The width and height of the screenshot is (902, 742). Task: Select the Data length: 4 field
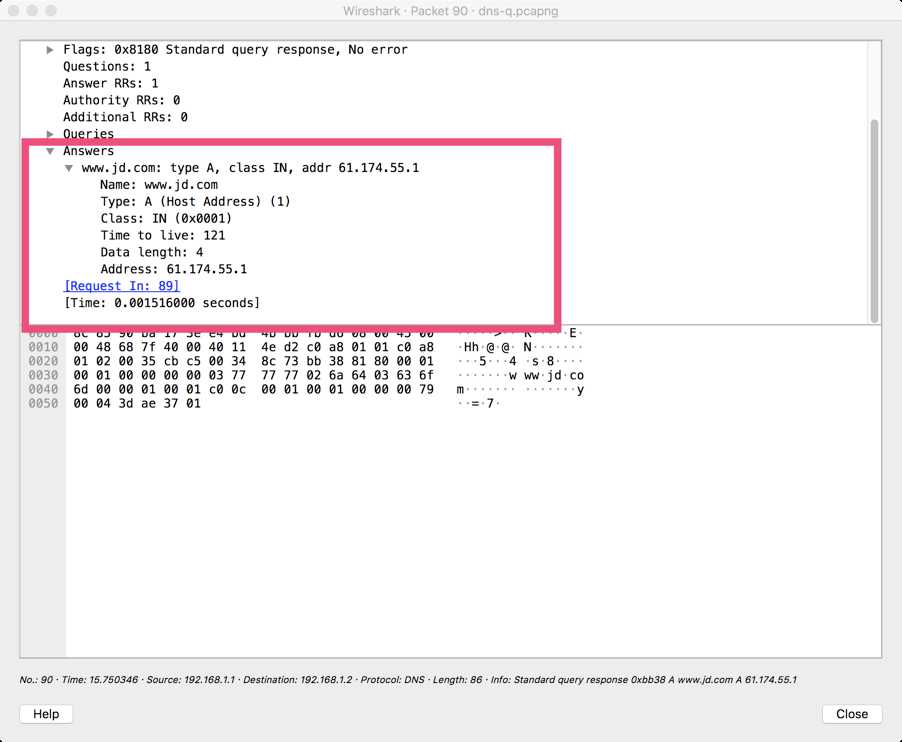[x=151, y=252]
